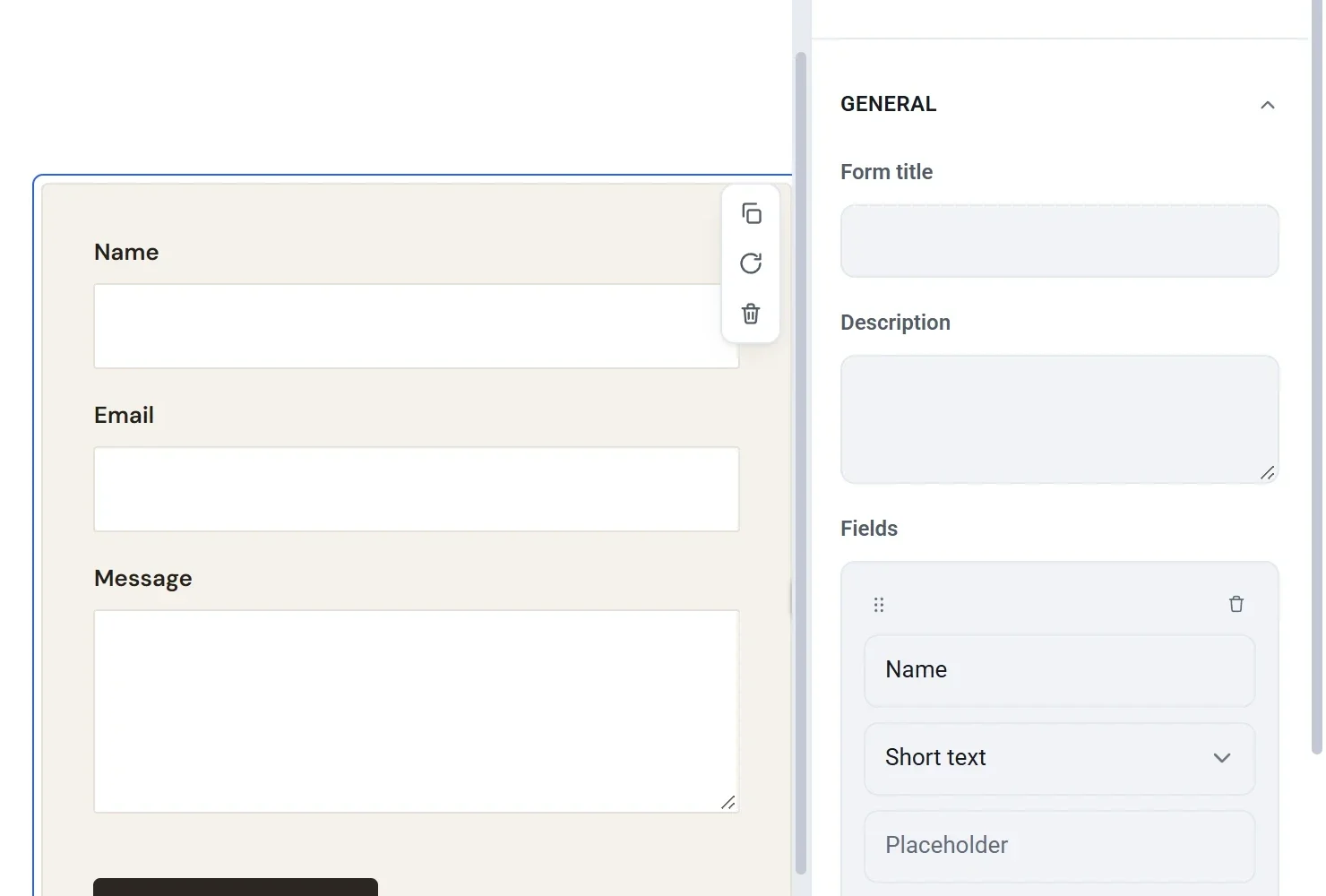Screen dimensions: 1326x896
Task: Delete the form block with trash icon
Action: point(751,314)
